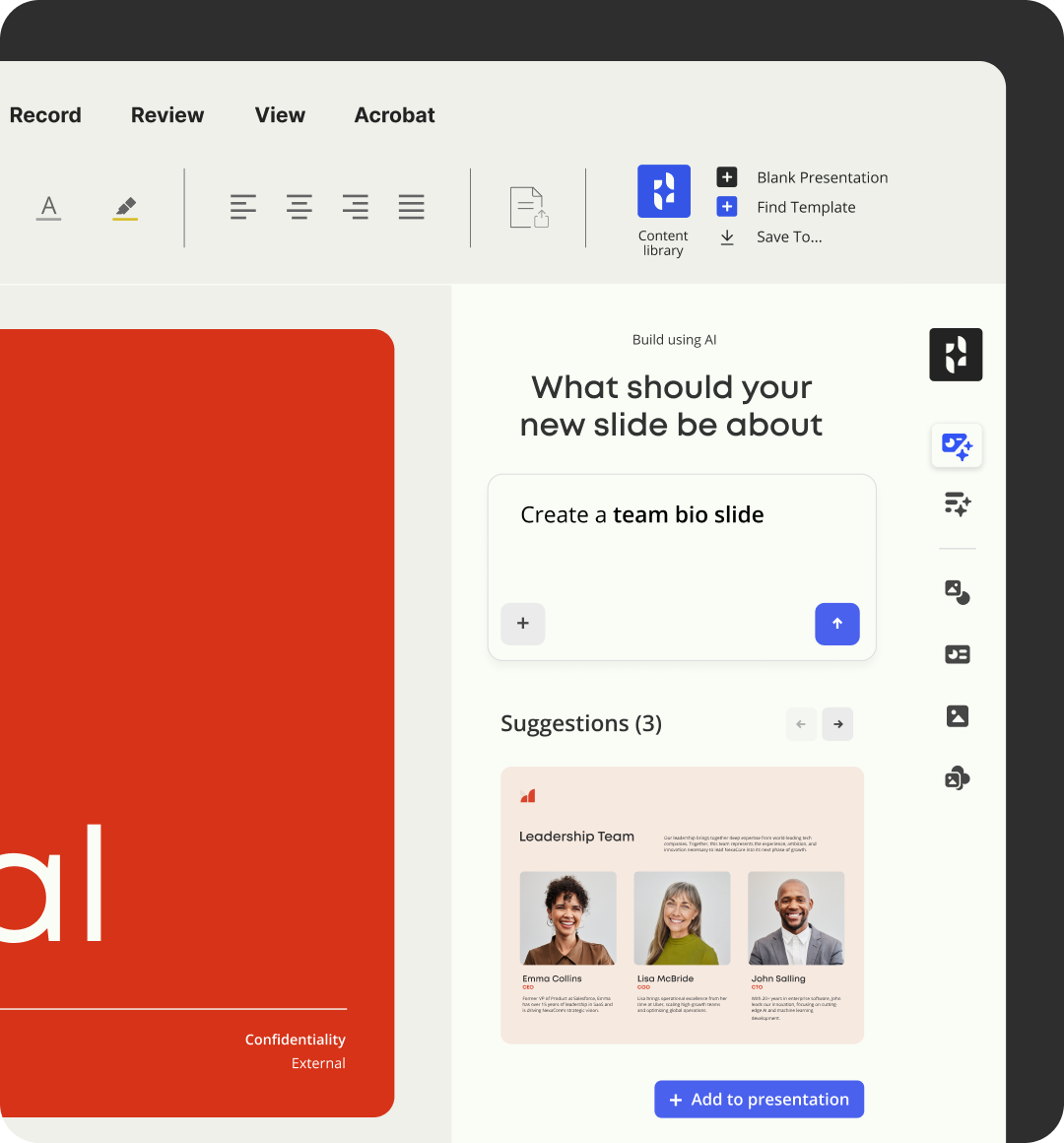Click Save To download option
Image resolution: width=1064 pixels, height=1143 pixels.
(x=788, y=236)
